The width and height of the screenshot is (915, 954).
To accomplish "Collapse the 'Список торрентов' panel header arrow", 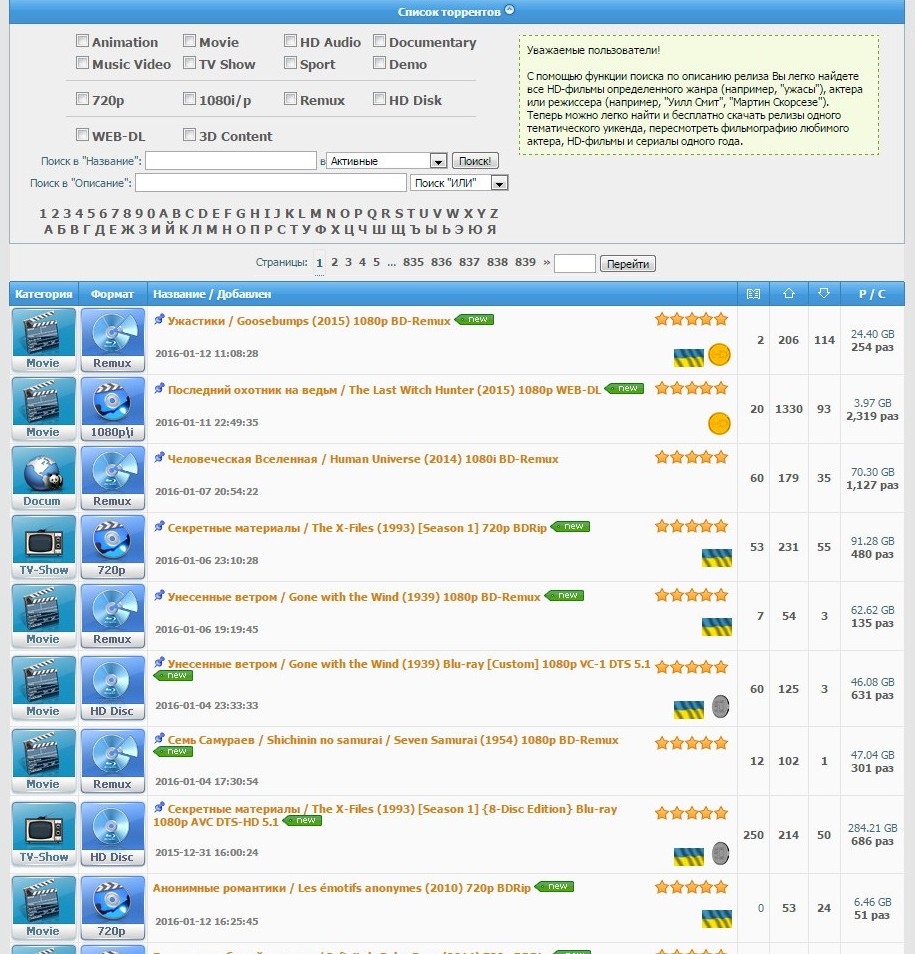I will [509, 10].
